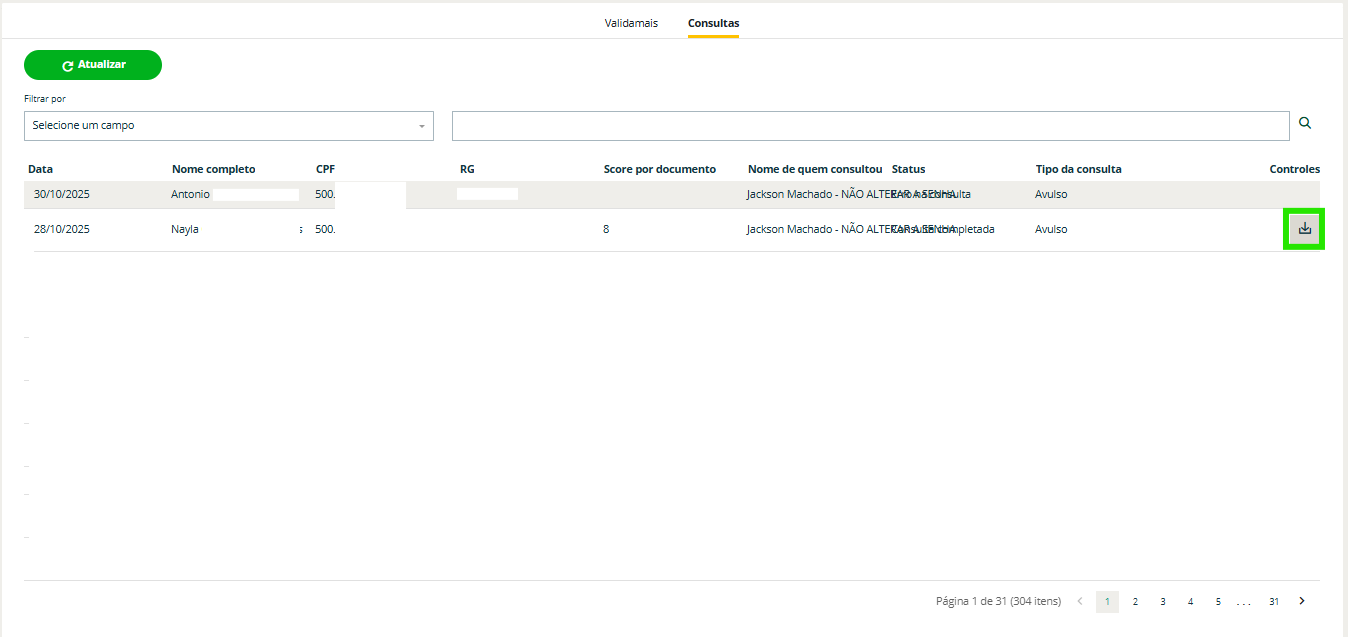Navigate to page 5
This screenshot has width=1348, height=637.
pyautogui.click(x=1218, y=601)
